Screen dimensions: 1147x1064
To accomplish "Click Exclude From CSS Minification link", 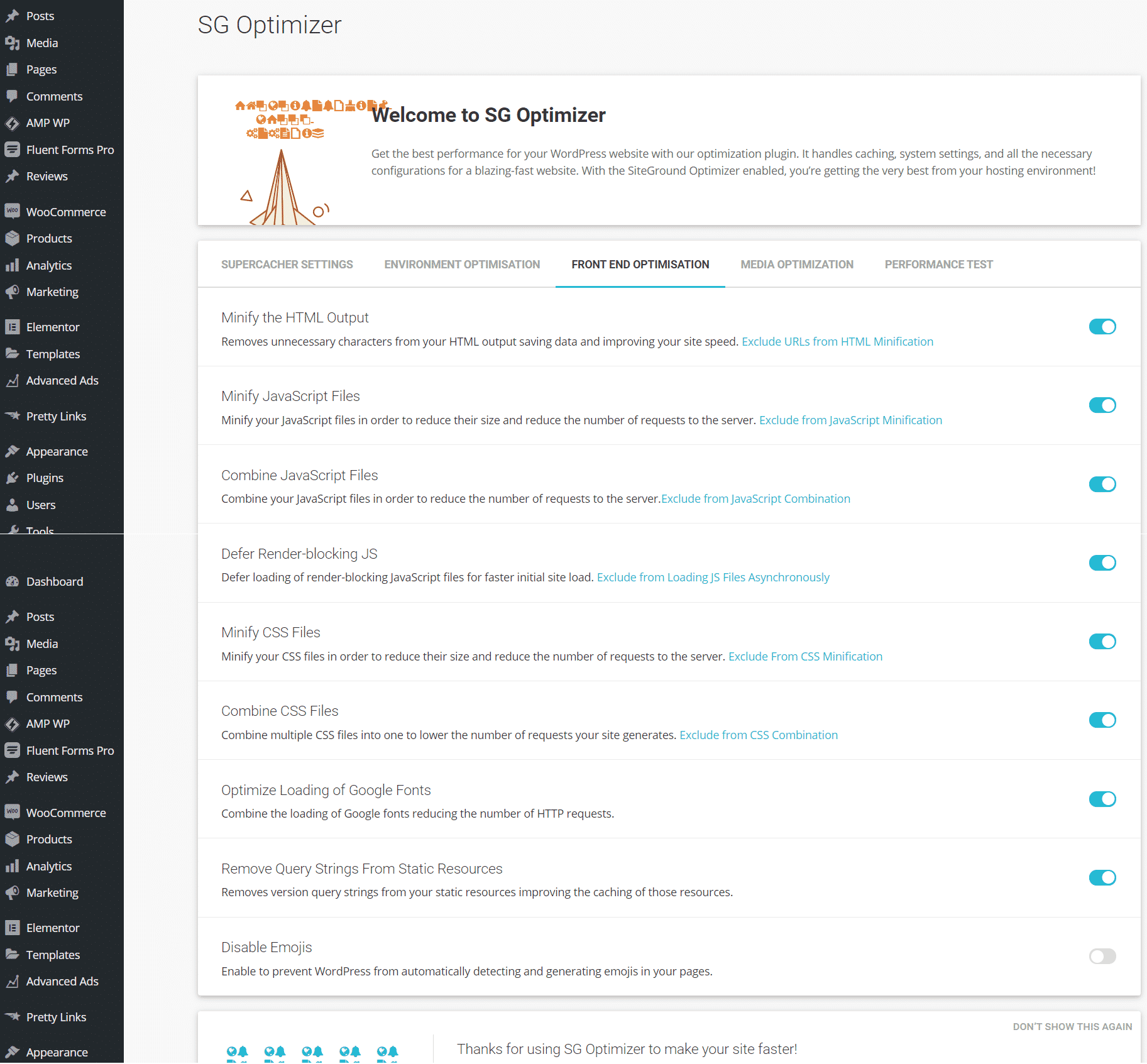I will [x=805, y=656].
